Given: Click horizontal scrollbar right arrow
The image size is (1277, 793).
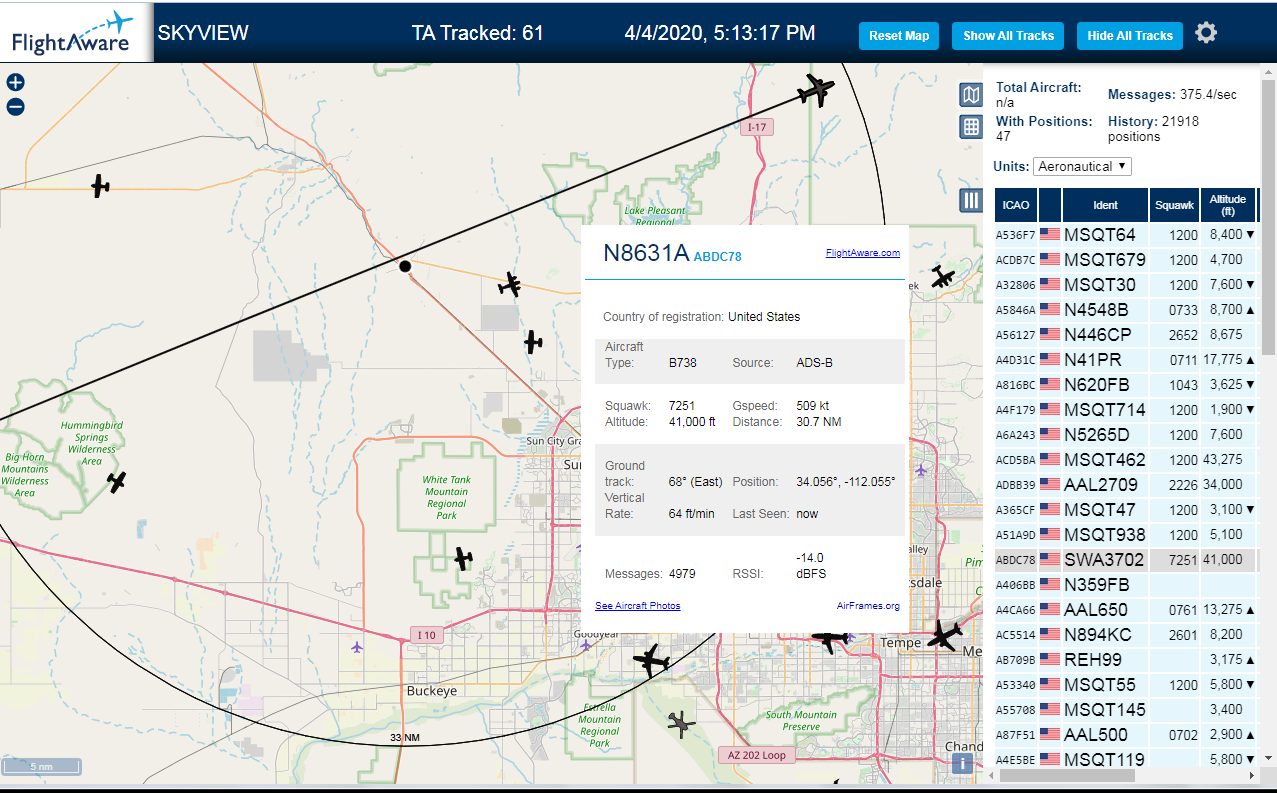Looking at the screenshot, I should tap(1251, 775).
